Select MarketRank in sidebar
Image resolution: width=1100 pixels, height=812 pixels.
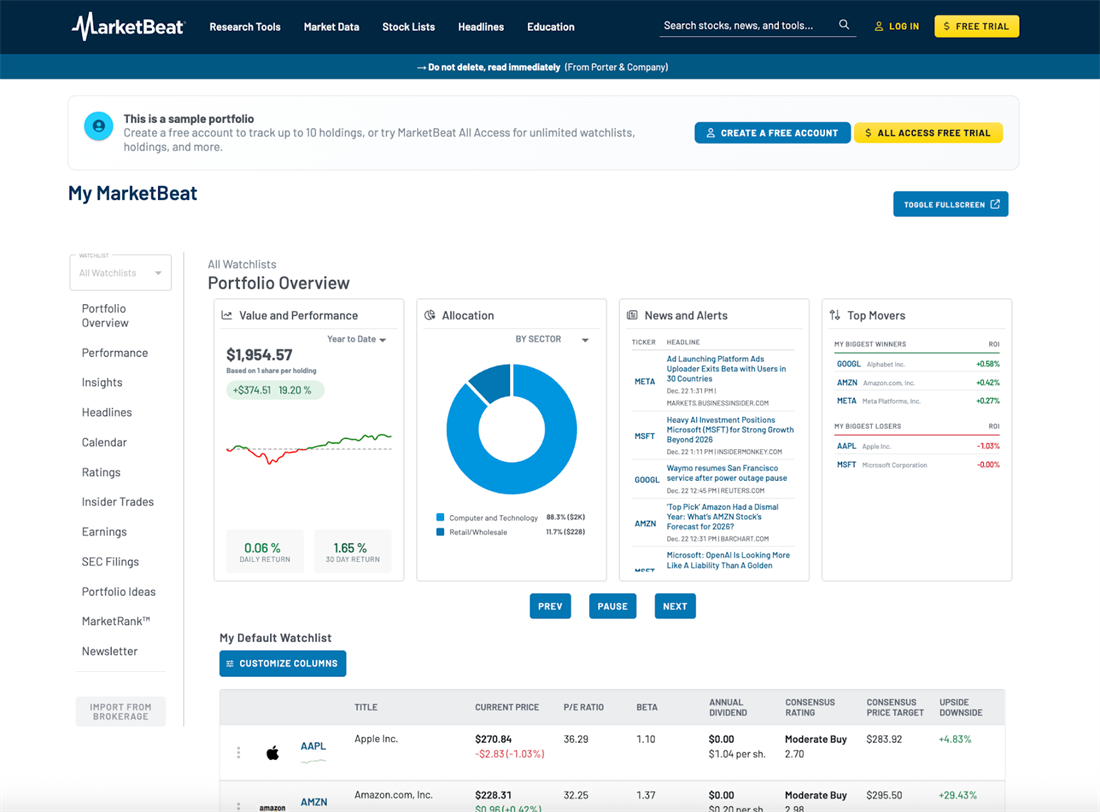click(116, 621)
